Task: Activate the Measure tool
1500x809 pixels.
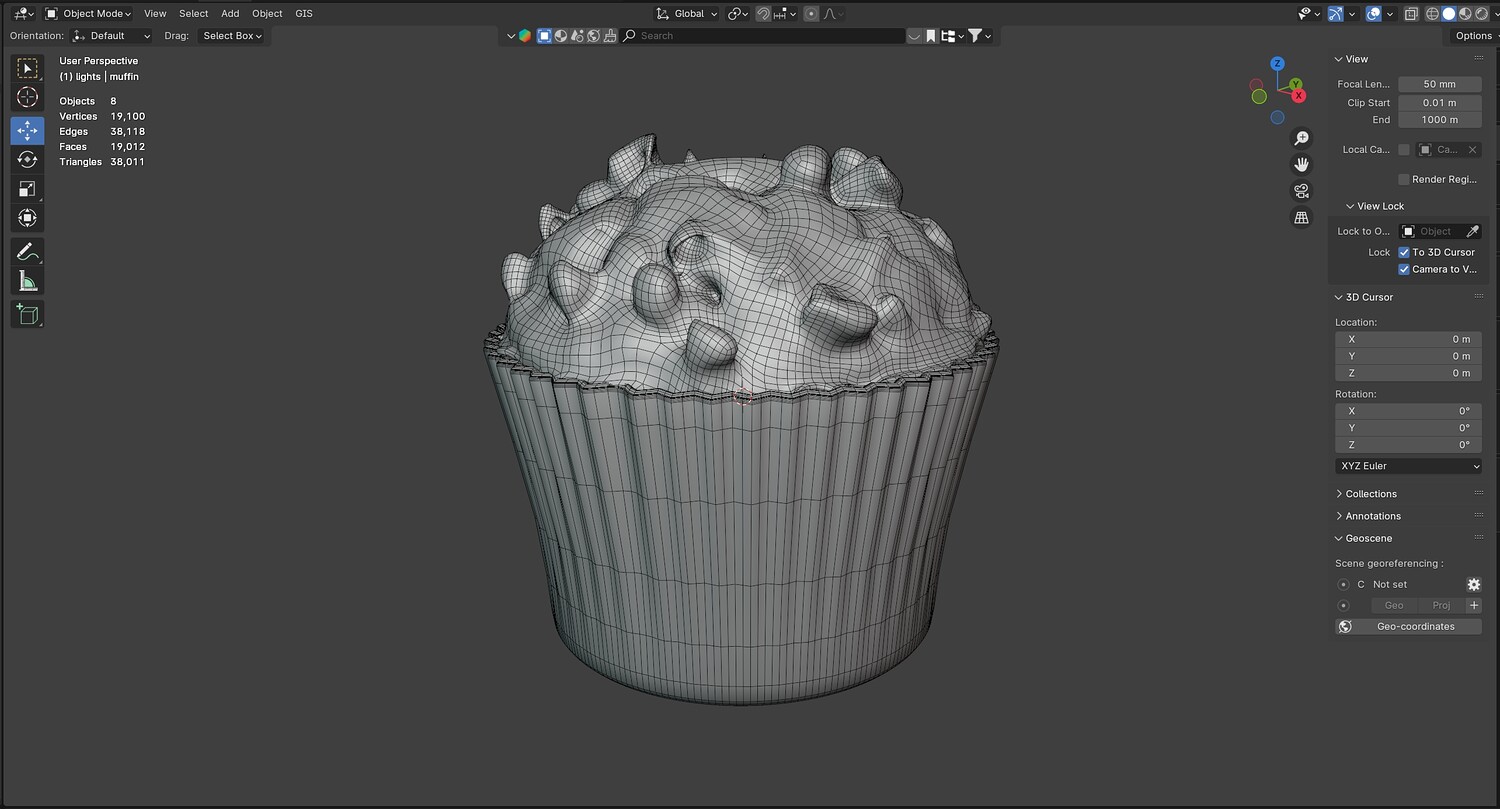Action: pos(27,281)
